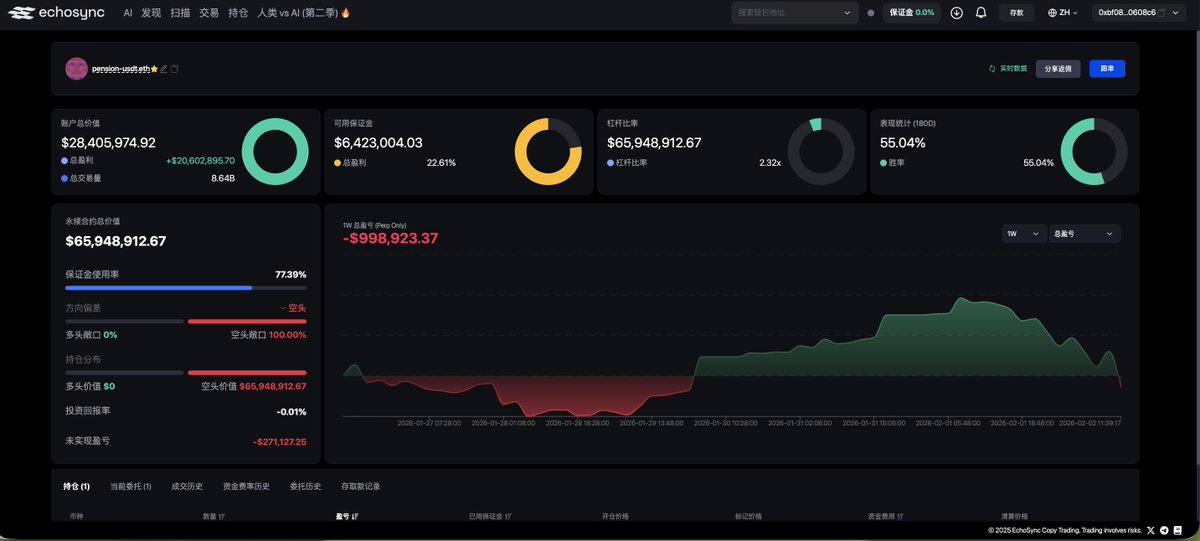Open the 发现 navigation item
The image size is (1200, 541).
[151, 13]
